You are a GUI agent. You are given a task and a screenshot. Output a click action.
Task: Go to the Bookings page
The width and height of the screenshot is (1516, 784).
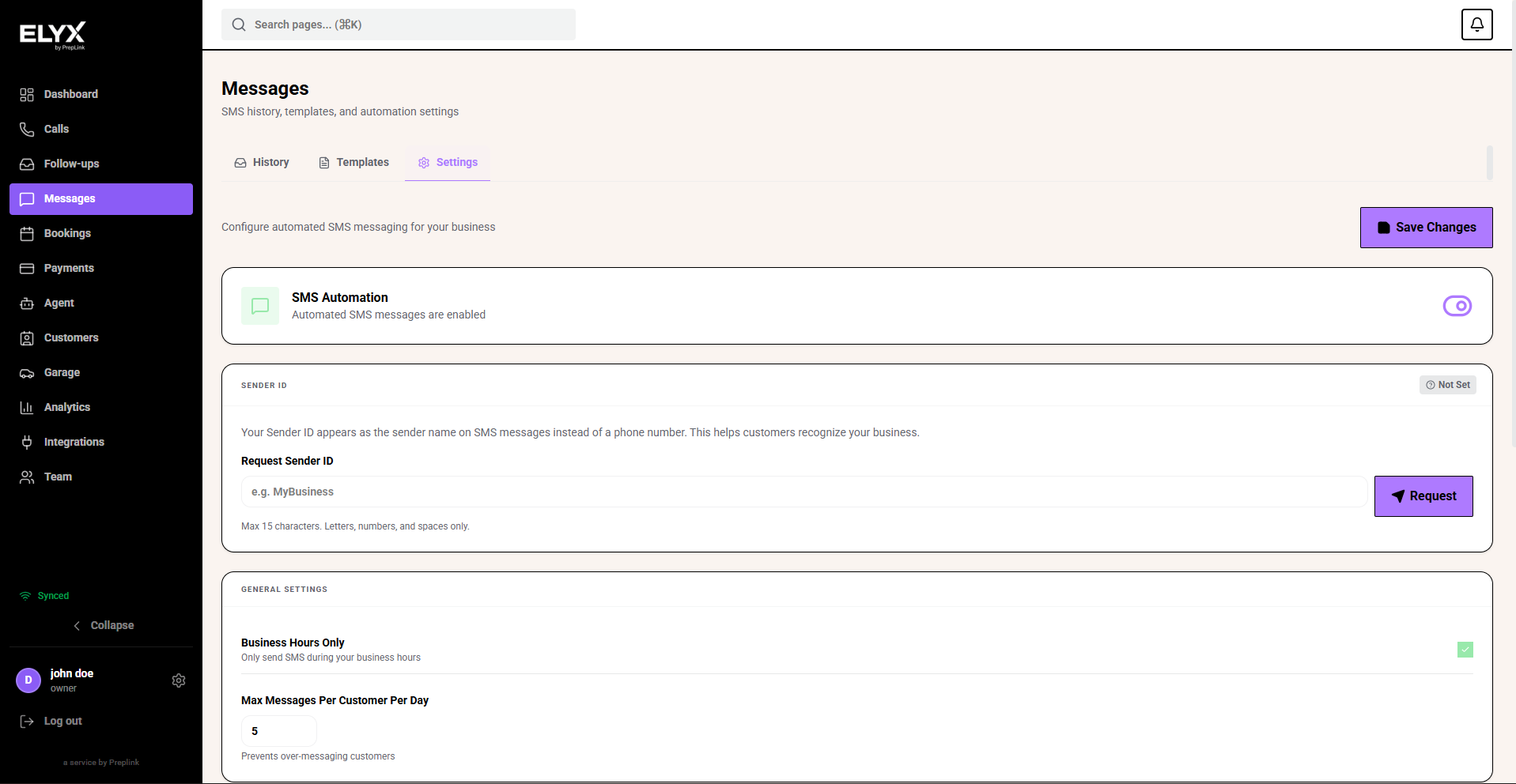pyautogui.click(x=101, y=234)
